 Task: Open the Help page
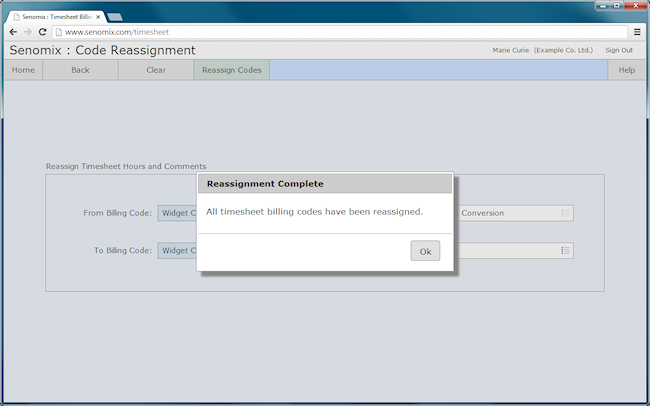pos(626,70)
